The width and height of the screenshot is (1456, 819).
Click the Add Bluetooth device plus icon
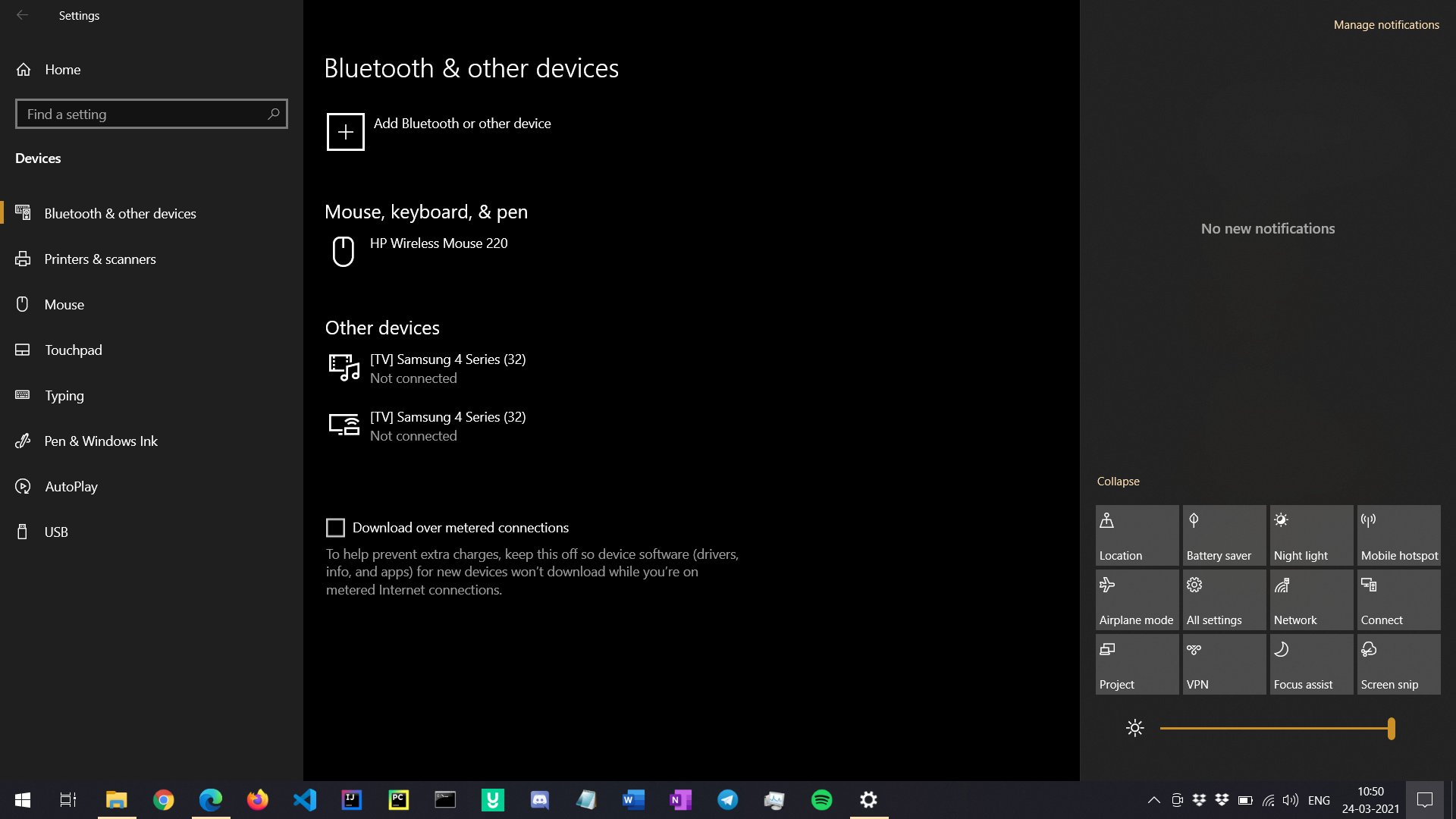pos(345,132)
